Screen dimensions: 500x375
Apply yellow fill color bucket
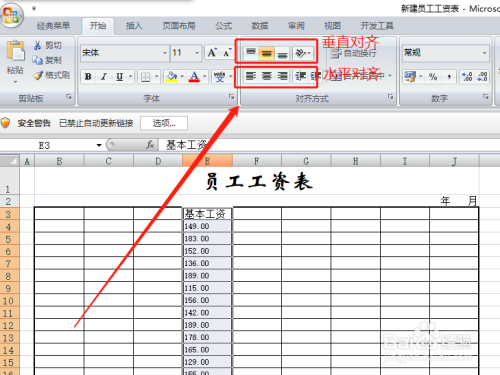[172, 77]
